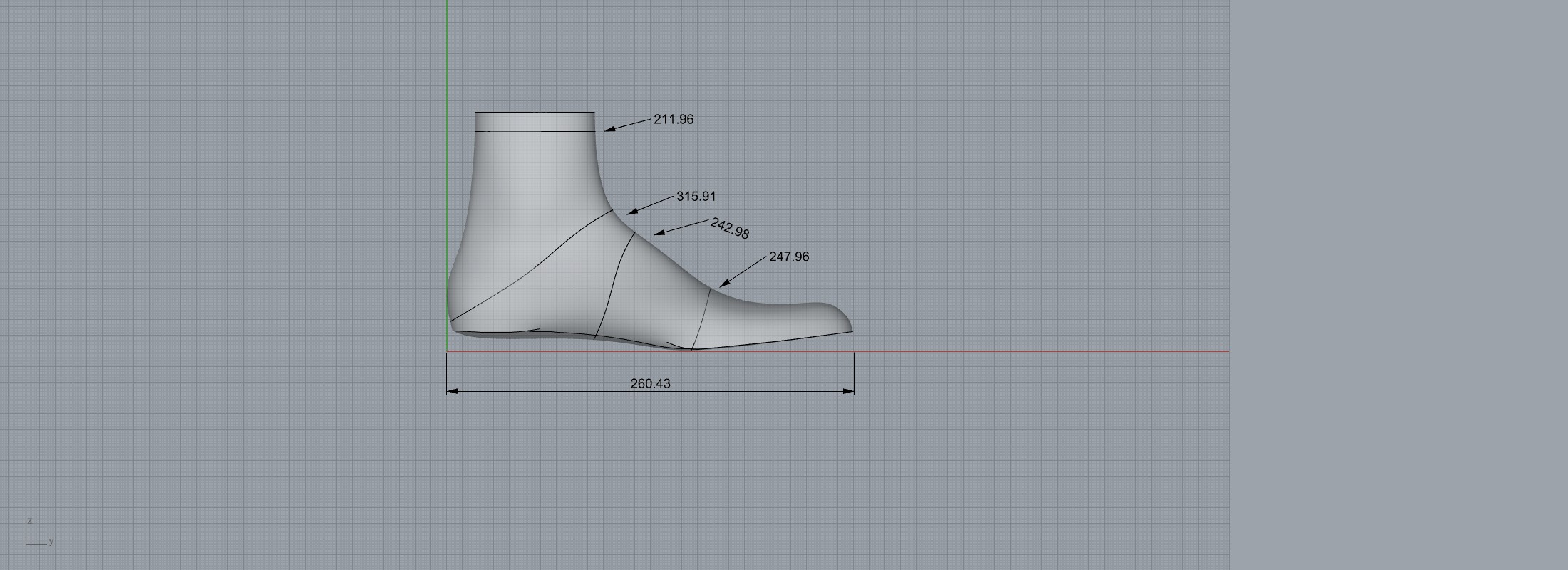Click left arrowhead of 260.43 dimension
The image size is (1568, 570).
click(451, 391)
